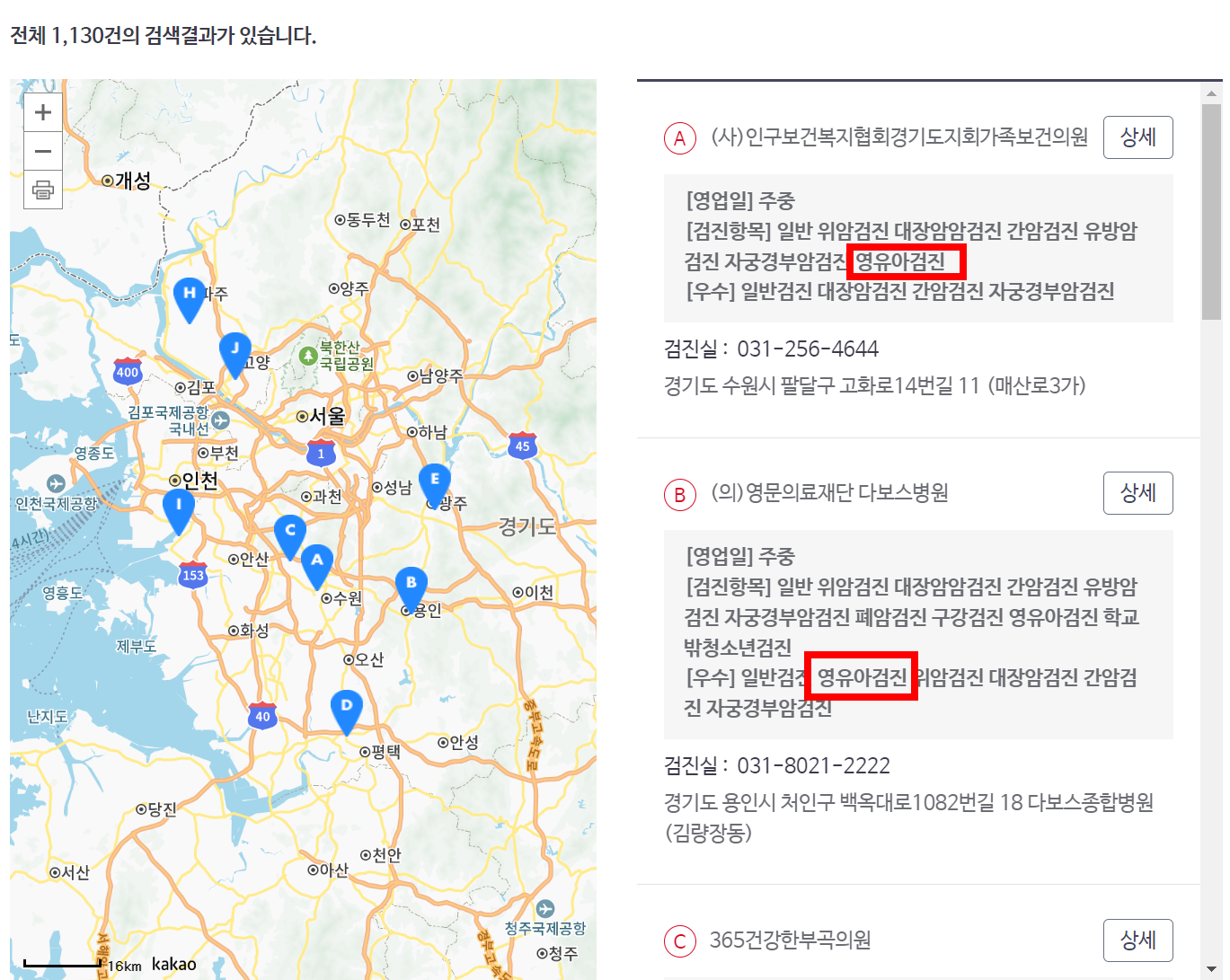The image size is (1230, 980).
Task: Open 상세 for 다보스병원
Action: tap(1137, 492)
